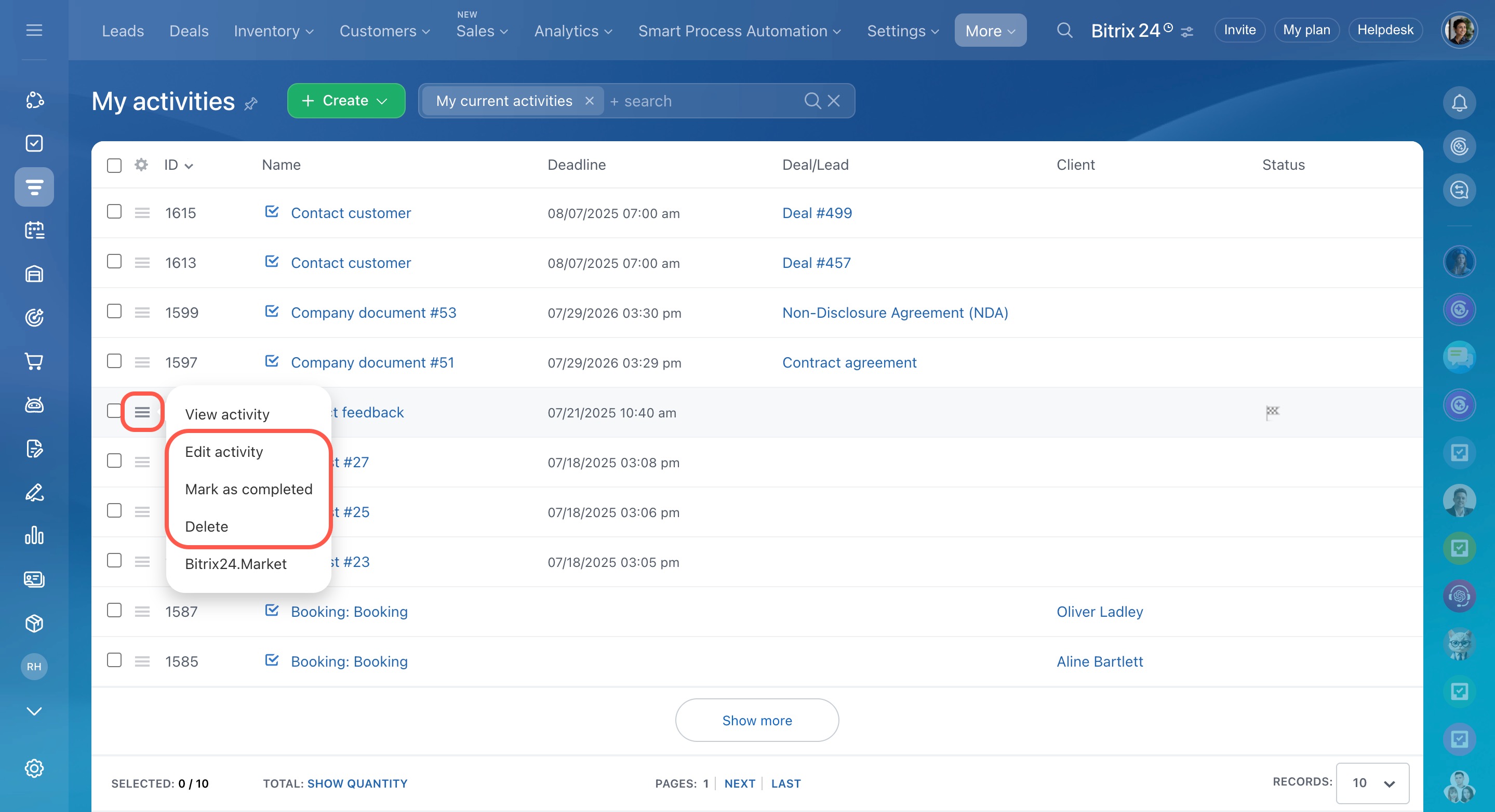This screenshot has height=812, width=1495.
Task: Click the grid settings gear in table header
Action: tap(141, 165)
